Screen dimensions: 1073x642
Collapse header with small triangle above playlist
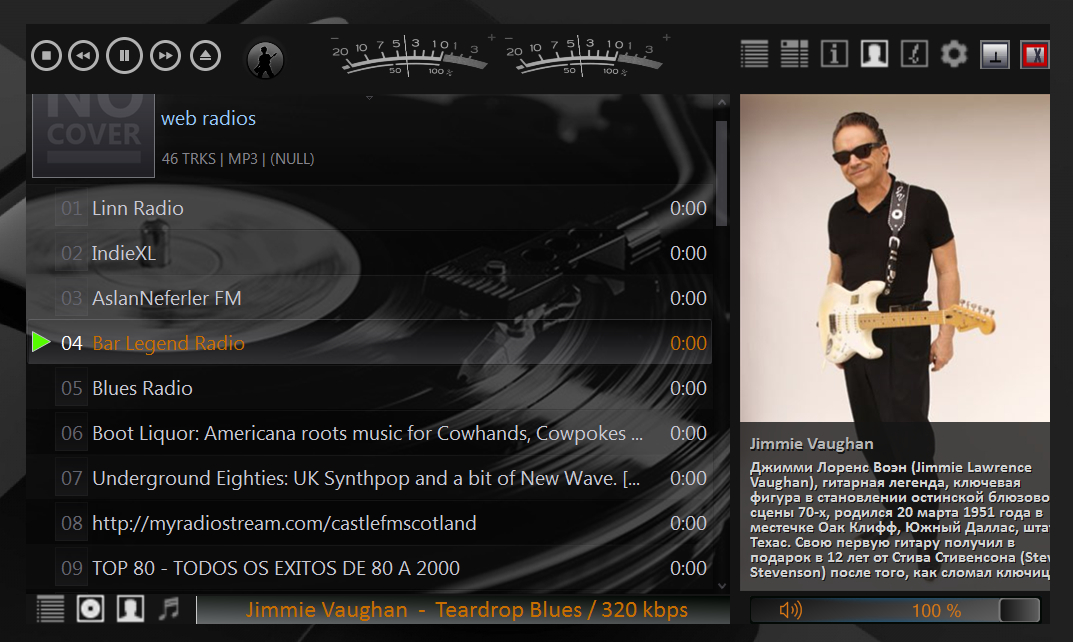370,99
